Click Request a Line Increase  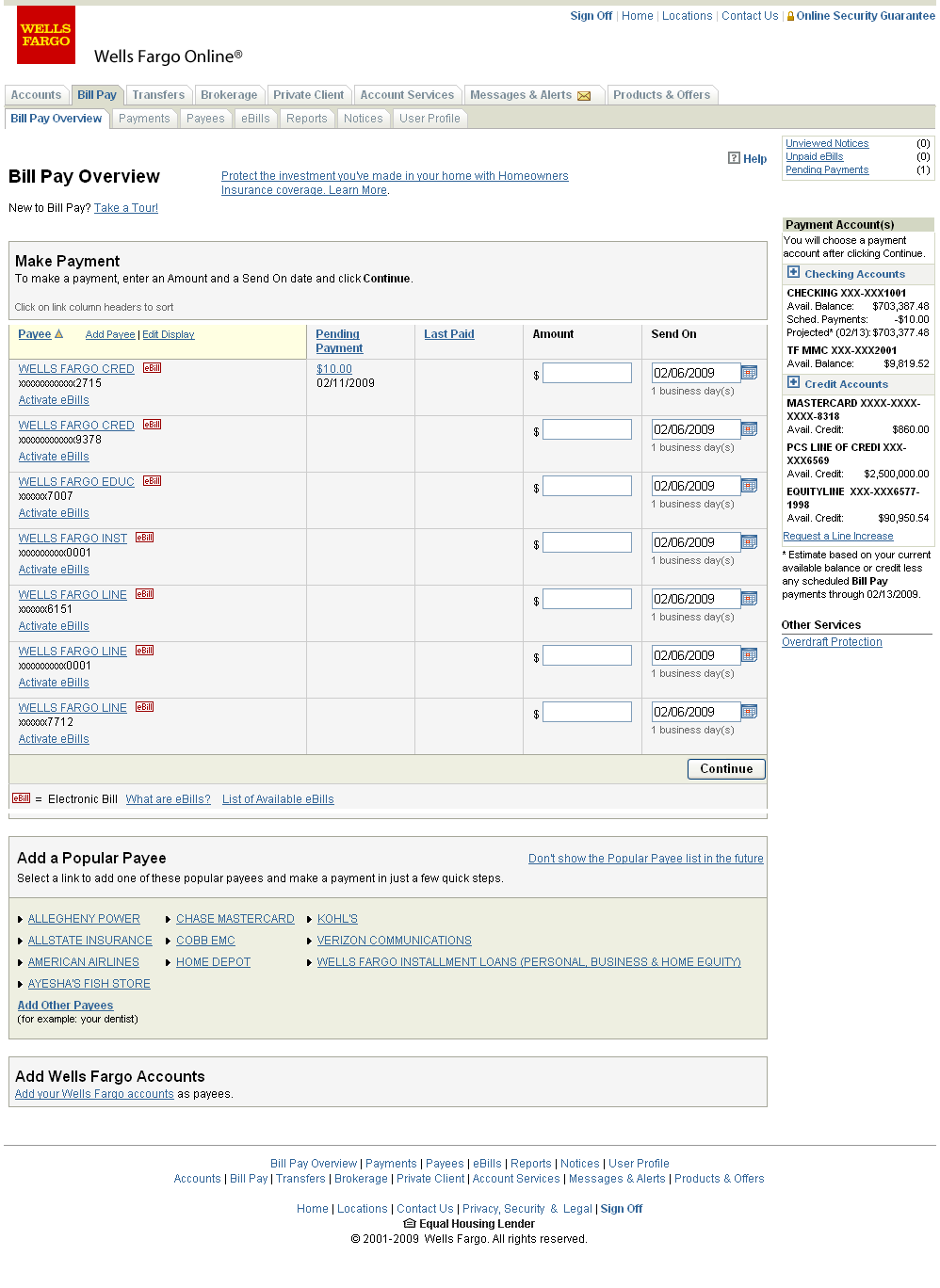click(838, 536)
